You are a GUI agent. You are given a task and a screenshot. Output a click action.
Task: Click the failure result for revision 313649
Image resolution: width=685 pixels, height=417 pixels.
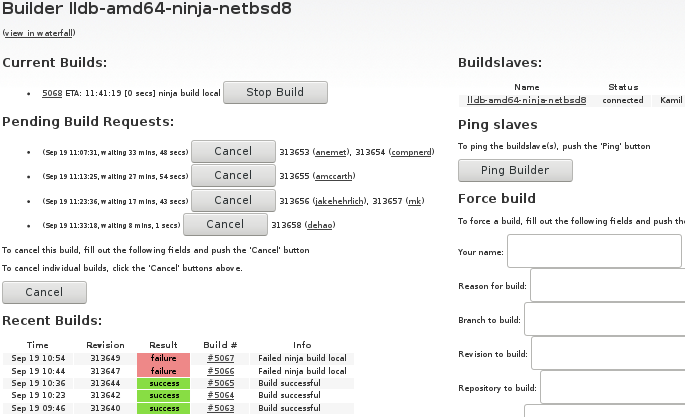pos(163,358)
